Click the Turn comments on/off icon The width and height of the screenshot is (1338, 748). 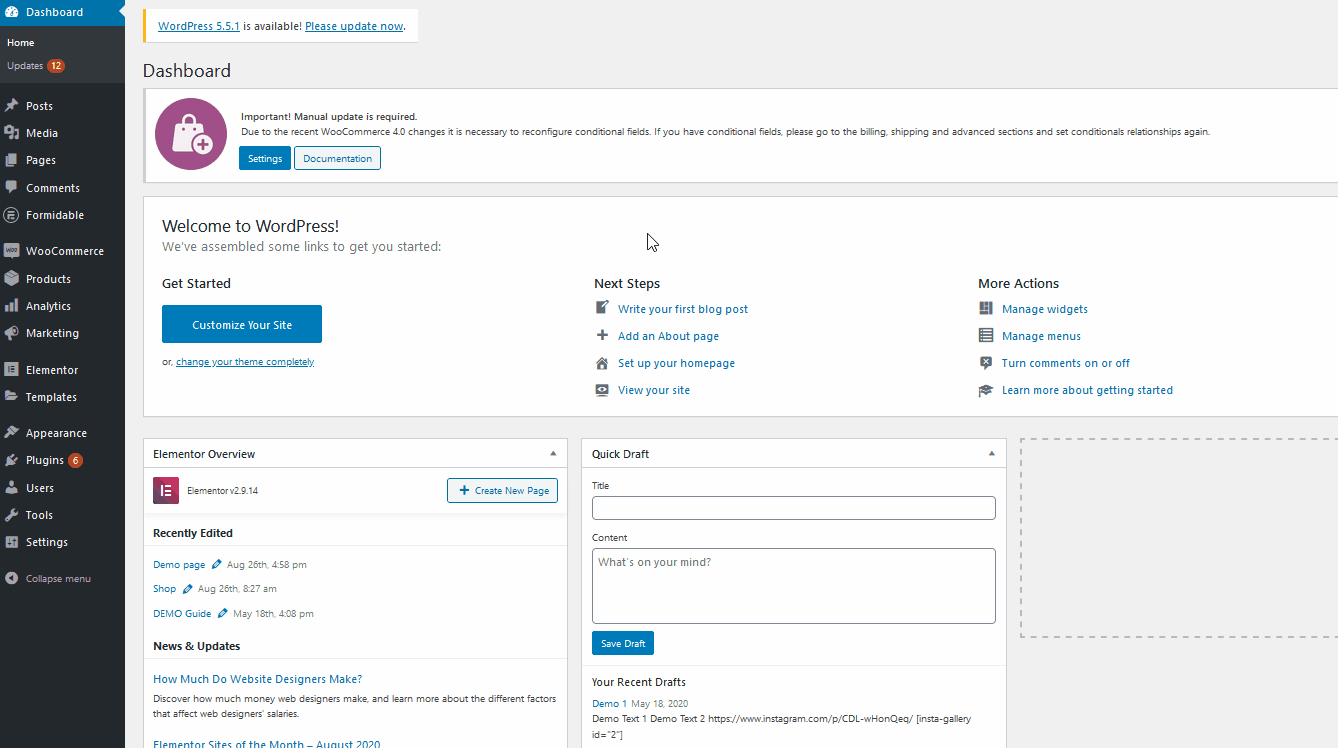[x=986, y=363]
